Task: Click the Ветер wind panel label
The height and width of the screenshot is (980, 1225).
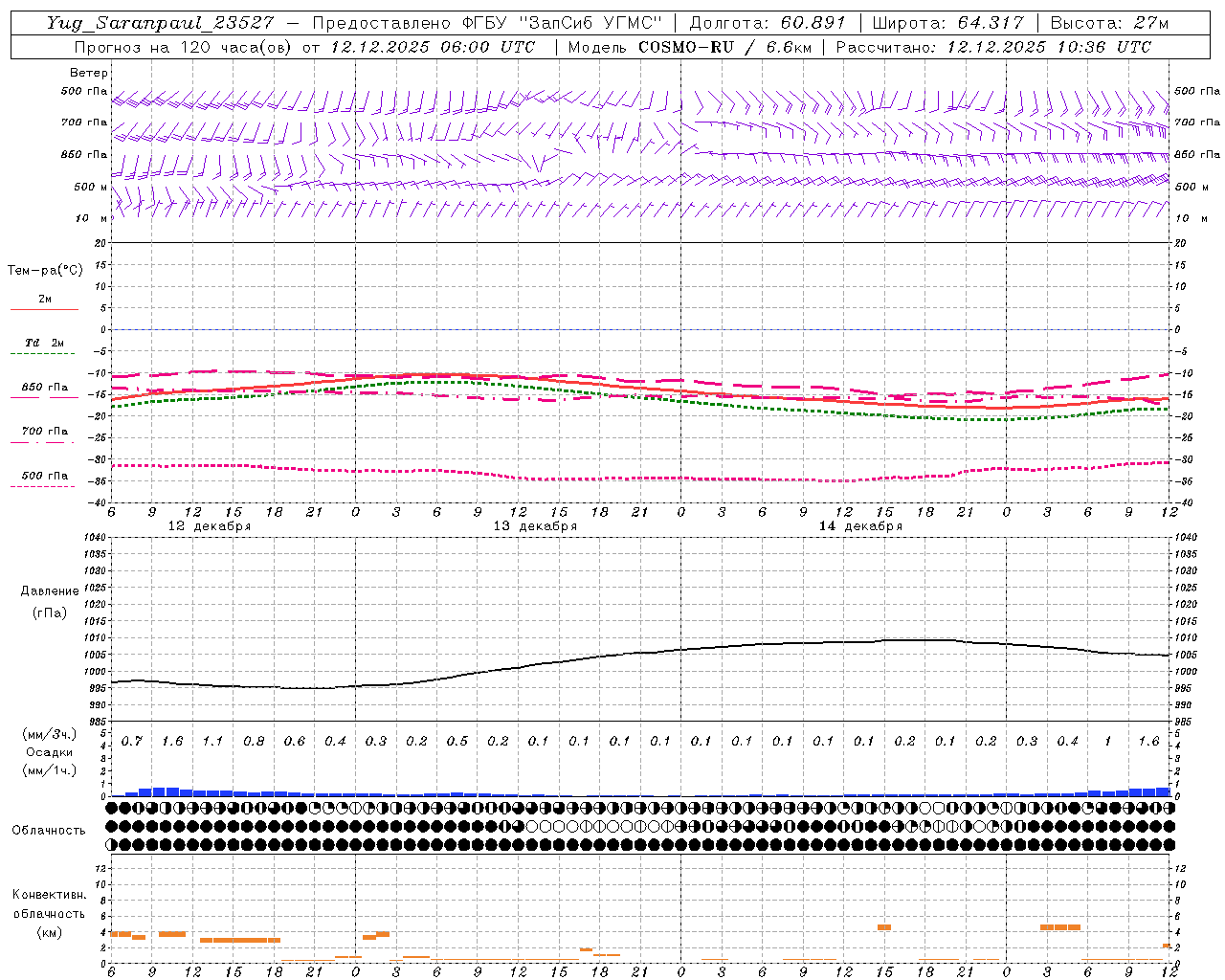Action: (89, 73)
